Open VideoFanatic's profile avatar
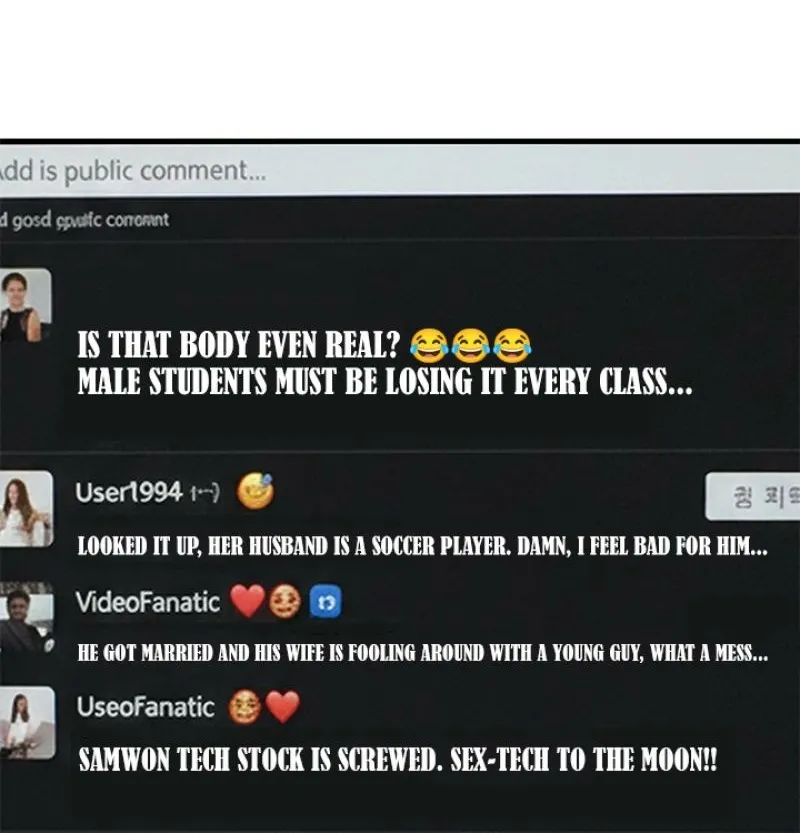The height and width of the screenshot is (833, 800). [x=26, y=617]
